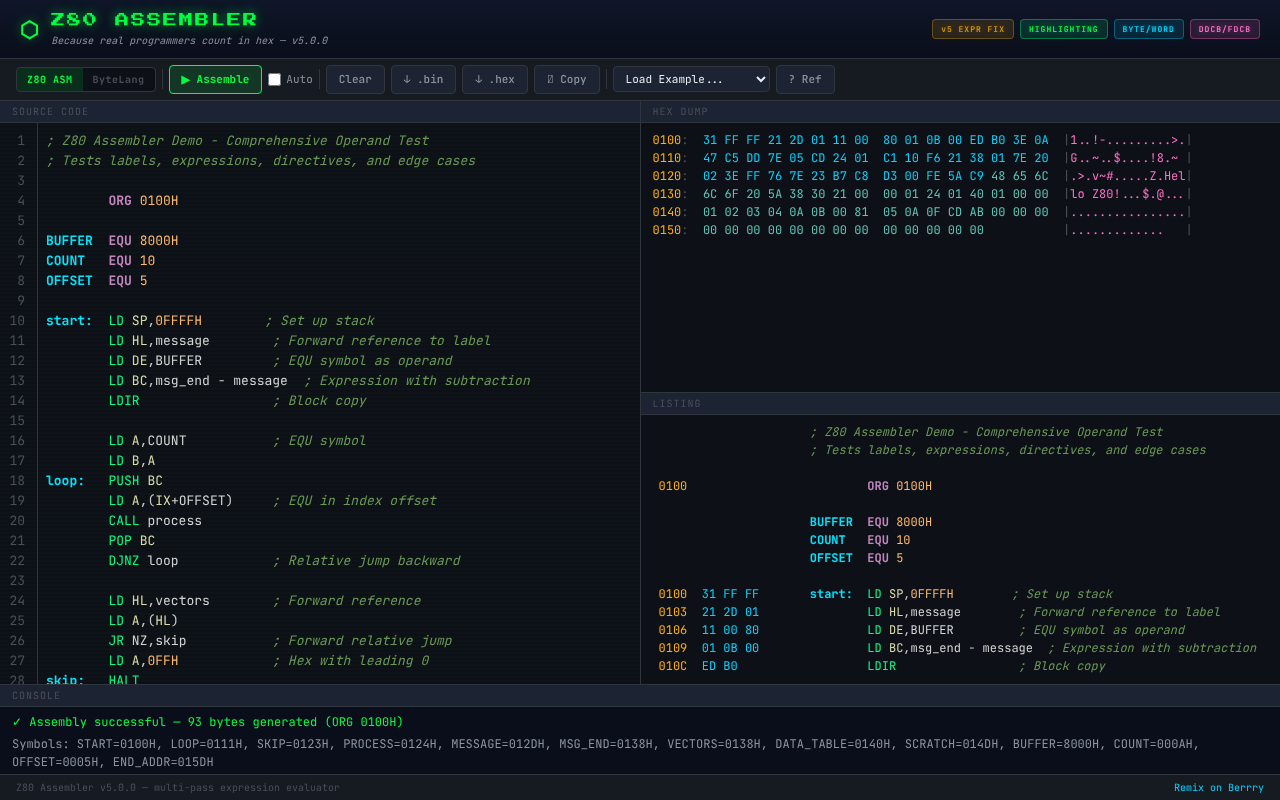Click the 'CALL process' source line

coord(155,521)
